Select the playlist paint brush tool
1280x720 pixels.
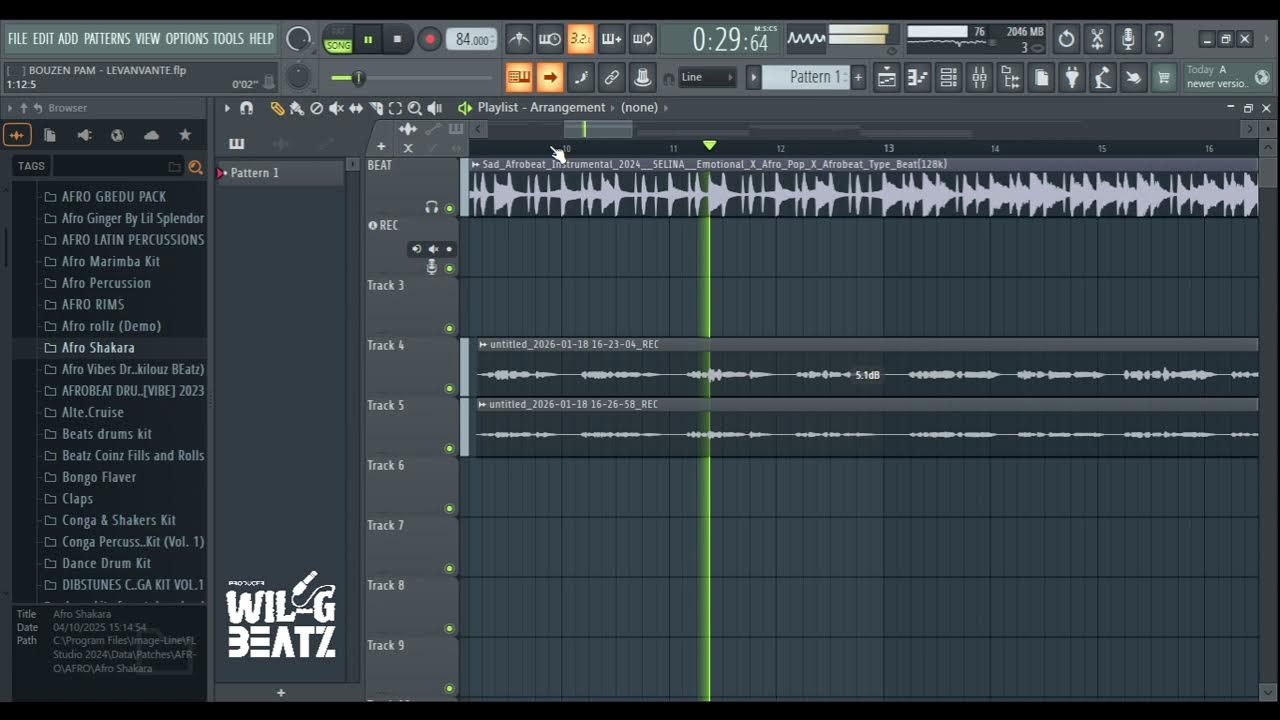pos(297,108)
